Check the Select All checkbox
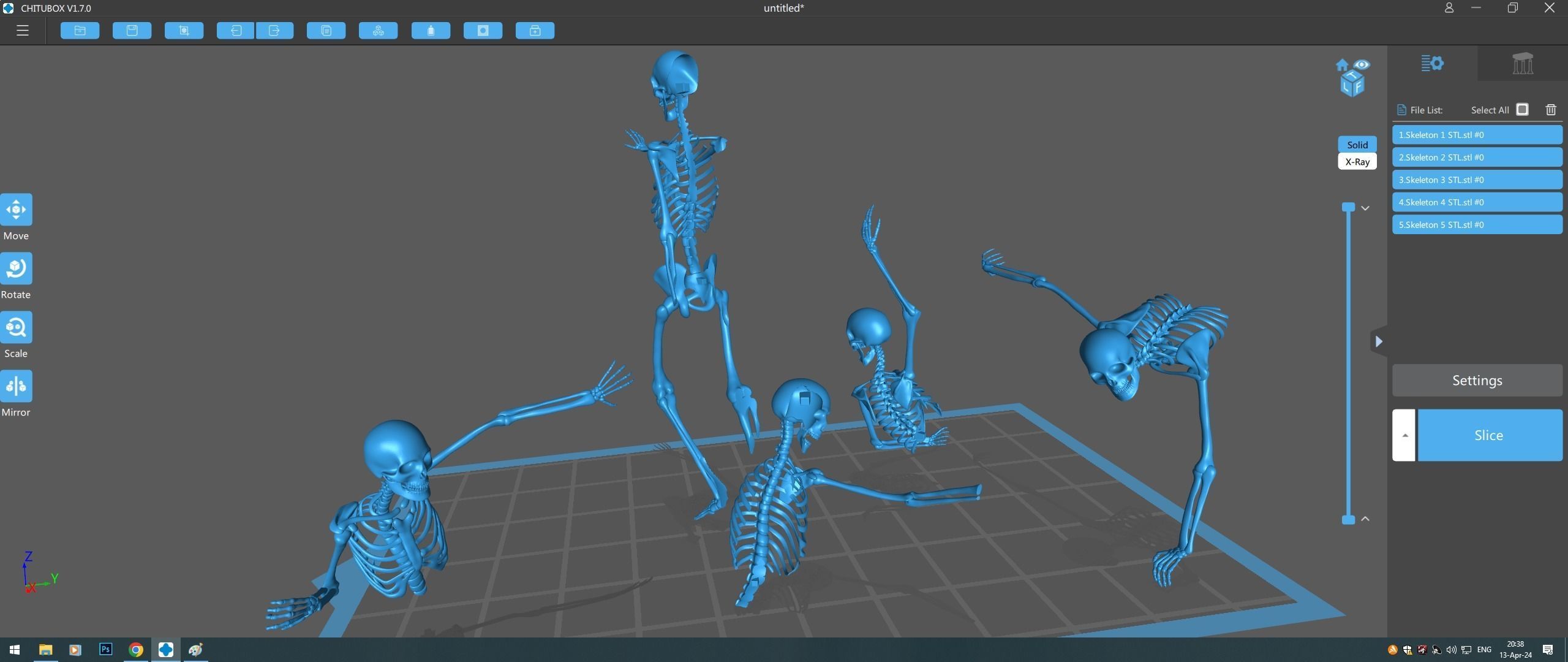1568x662 pixels. [1522, 110]
